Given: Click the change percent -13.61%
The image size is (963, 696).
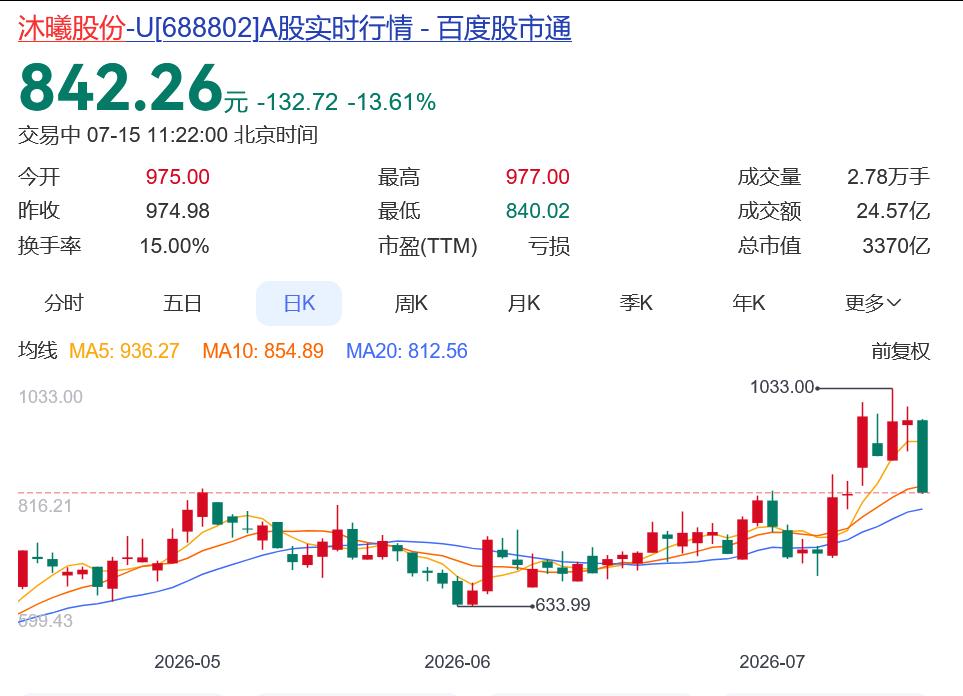Looking at the screenshot, I should 392,102.
